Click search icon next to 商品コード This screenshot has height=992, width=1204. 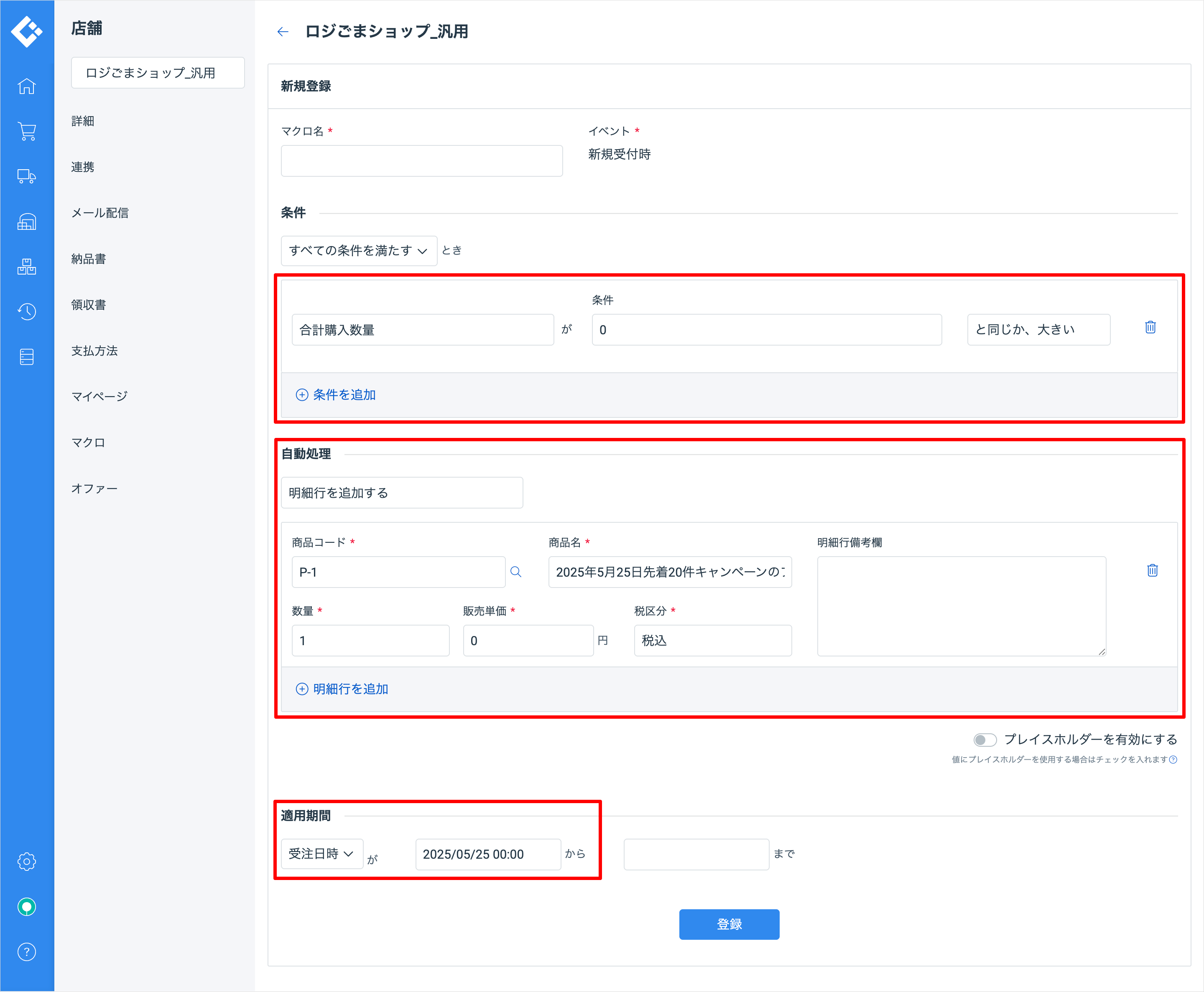point(516,572)
